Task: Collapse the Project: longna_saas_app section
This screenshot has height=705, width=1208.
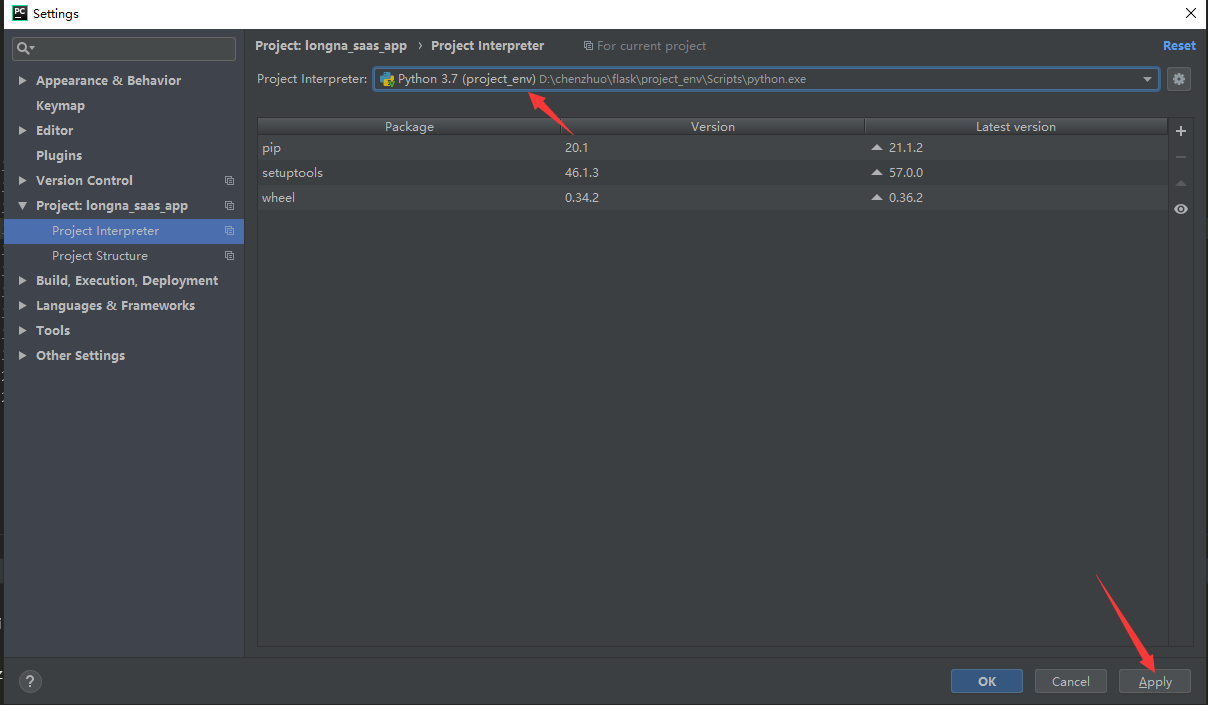Action: click(23, 206)
